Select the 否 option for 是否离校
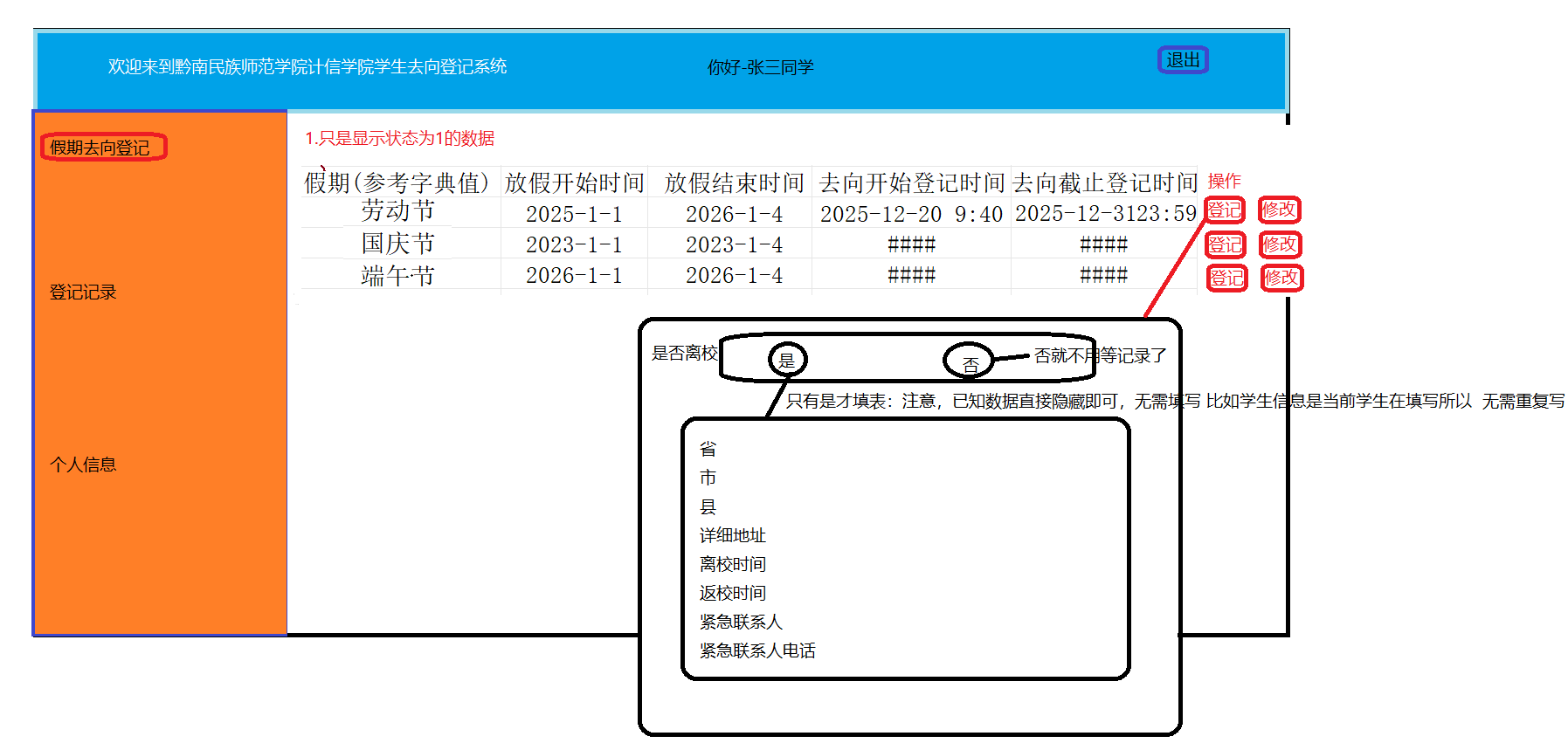The width and height of the screenshot is (1568, 750). pyautogui.click(x=969, y=361)
